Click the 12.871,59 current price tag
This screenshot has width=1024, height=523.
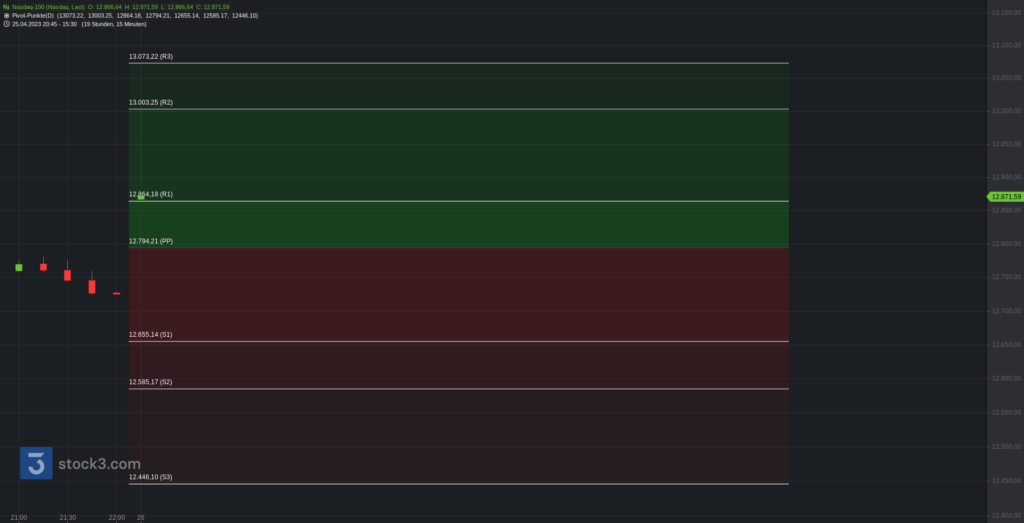click(1005, 197)
